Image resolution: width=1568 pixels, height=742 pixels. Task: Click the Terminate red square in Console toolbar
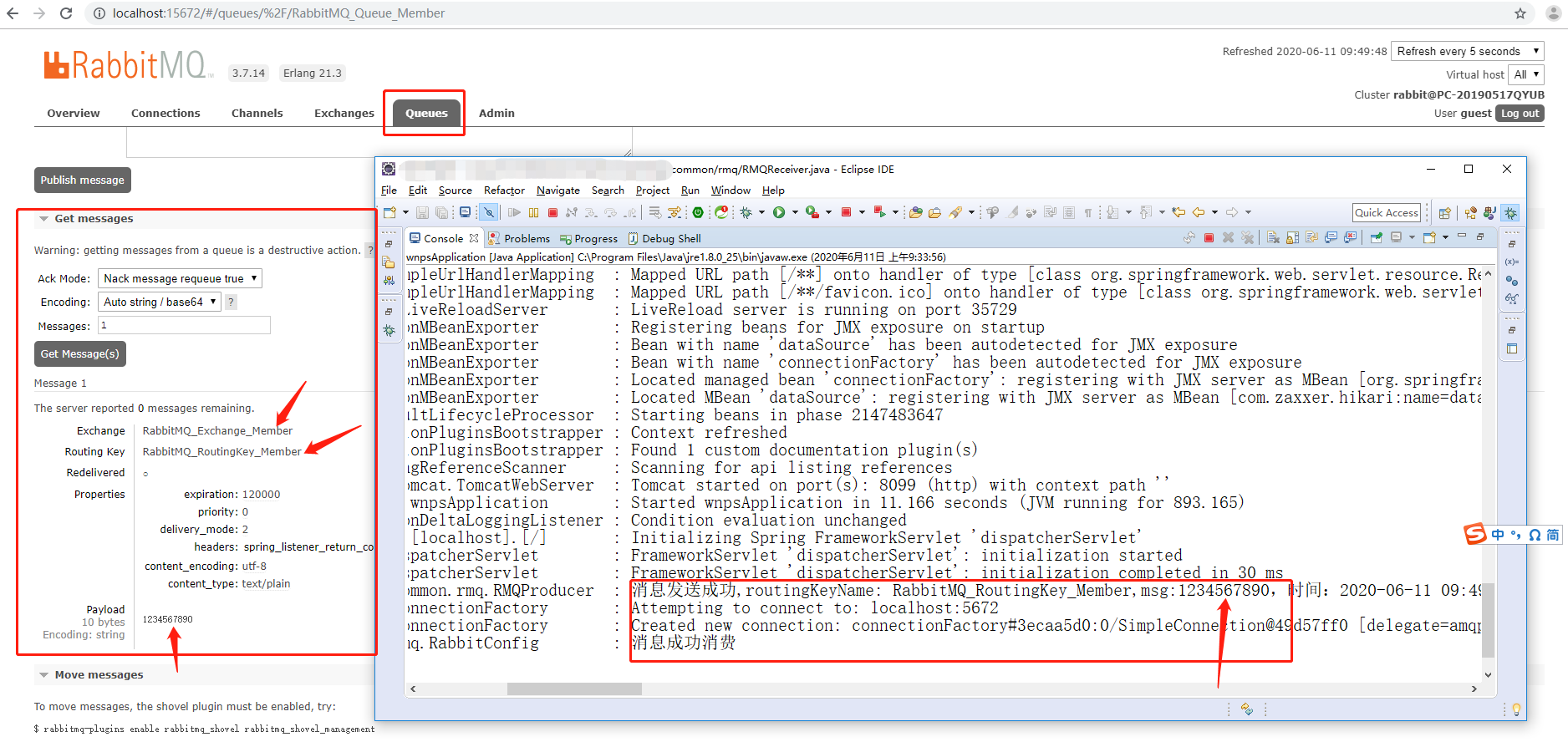1209,238
